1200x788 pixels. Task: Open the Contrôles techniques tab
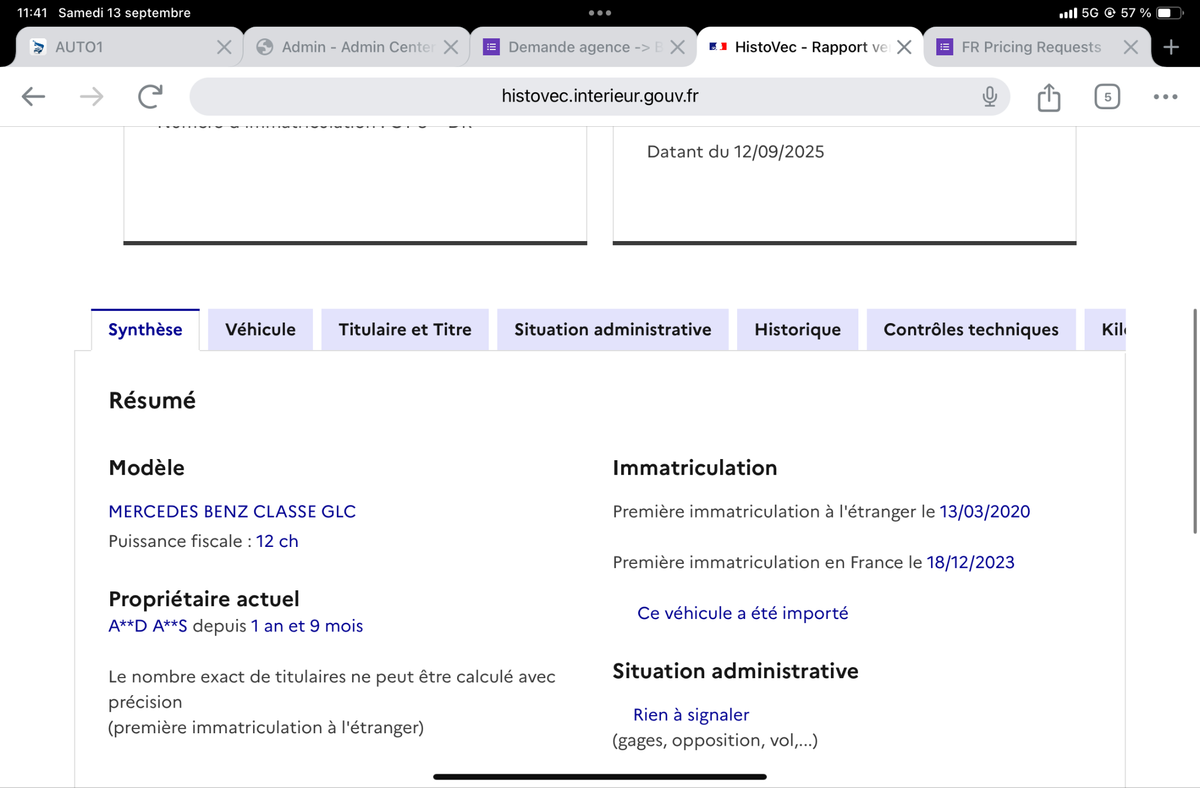(x=971, y=329)
